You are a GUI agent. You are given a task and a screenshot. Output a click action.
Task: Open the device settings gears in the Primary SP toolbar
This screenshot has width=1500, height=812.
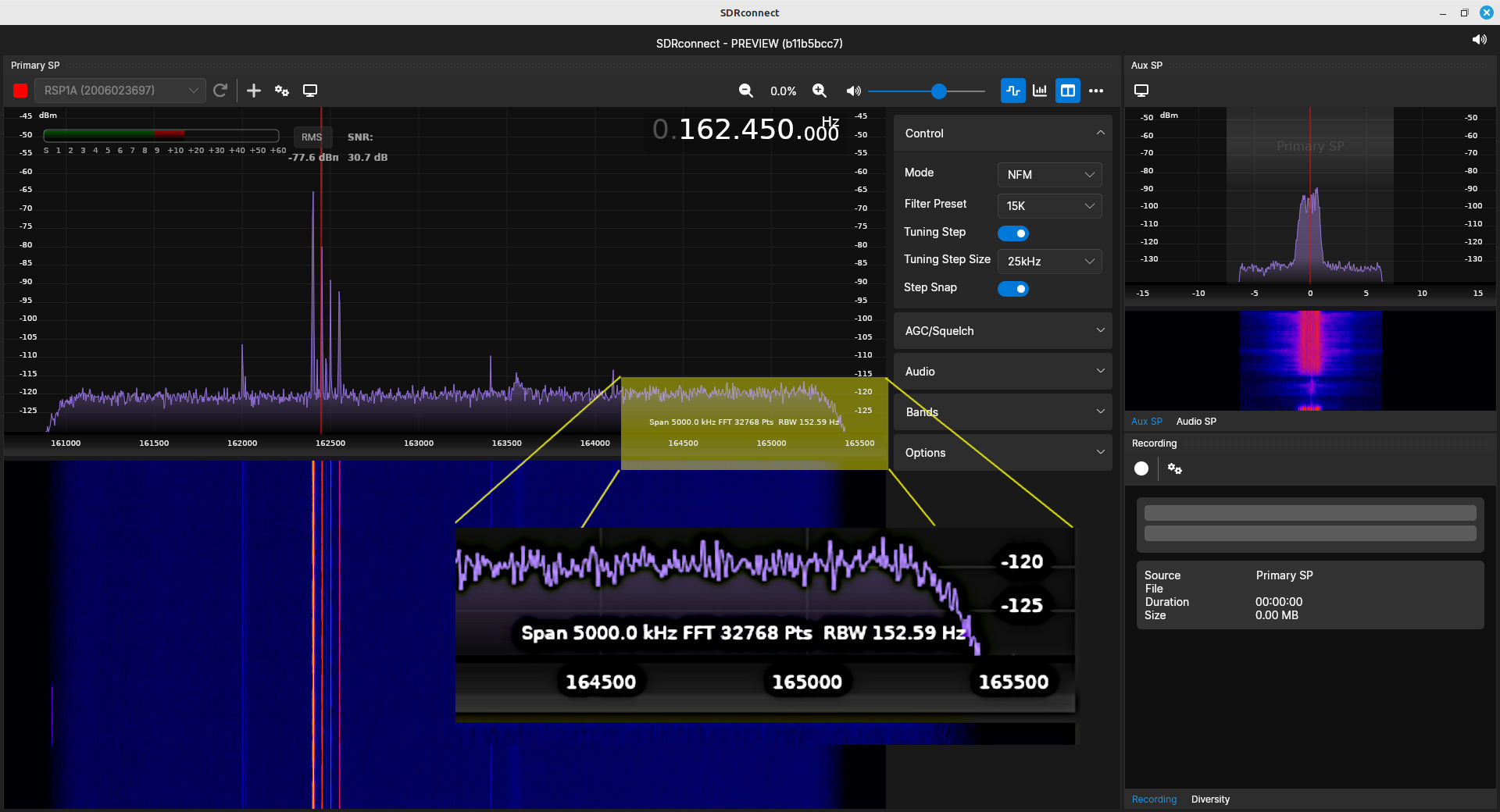282,91
